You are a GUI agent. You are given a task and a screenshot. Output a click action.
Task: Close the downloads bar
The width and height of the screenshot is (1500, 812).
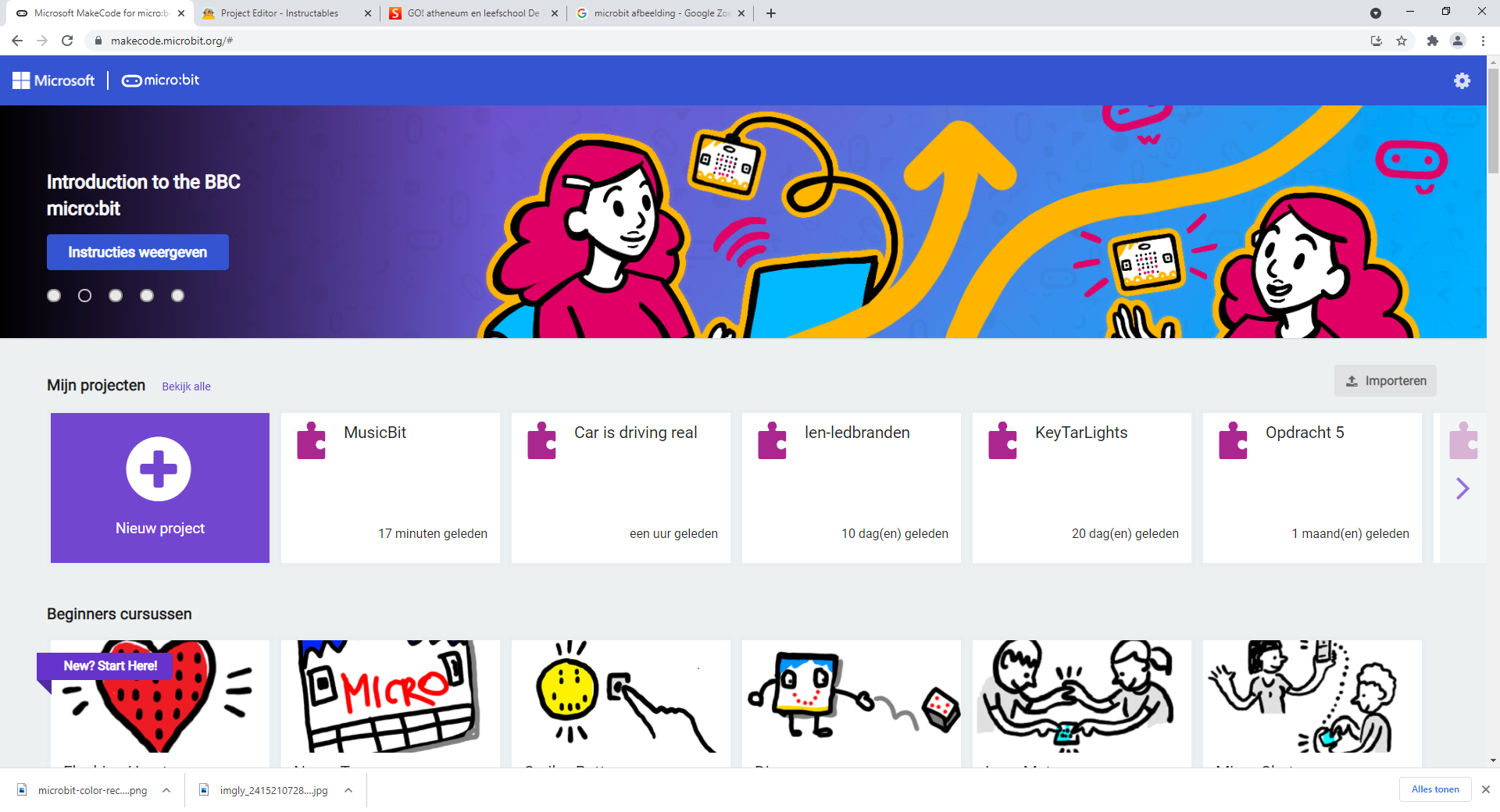(x=1486, y=789)
